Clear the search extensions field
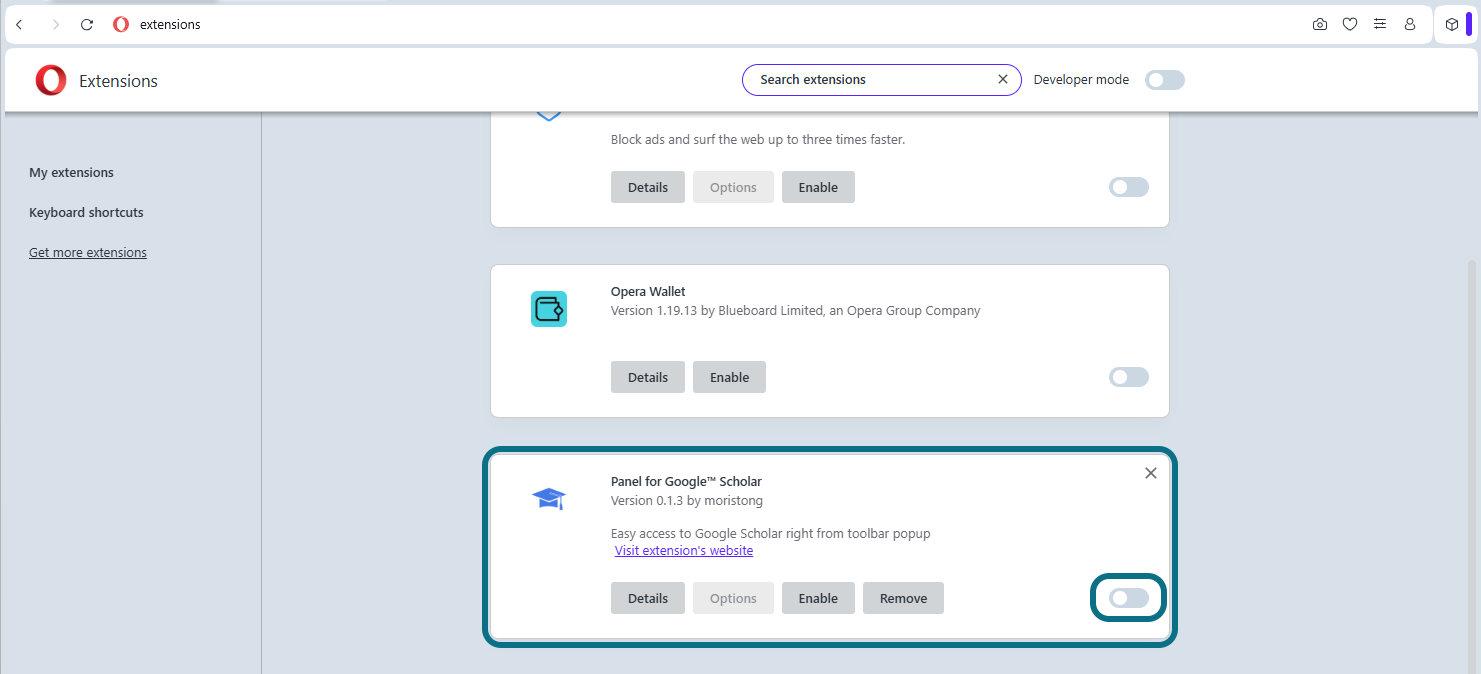 tap(1003, 80)
